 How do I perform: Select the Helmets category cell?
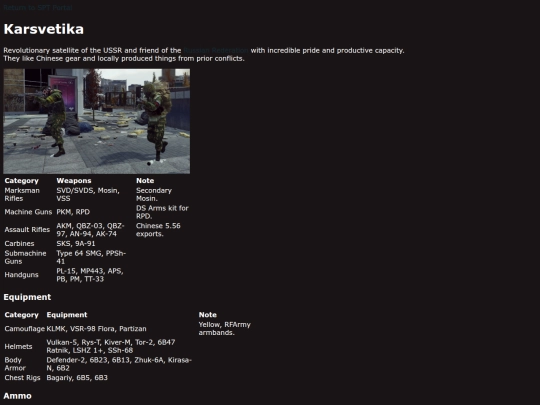pyautogui.click(x=18, y=346)
